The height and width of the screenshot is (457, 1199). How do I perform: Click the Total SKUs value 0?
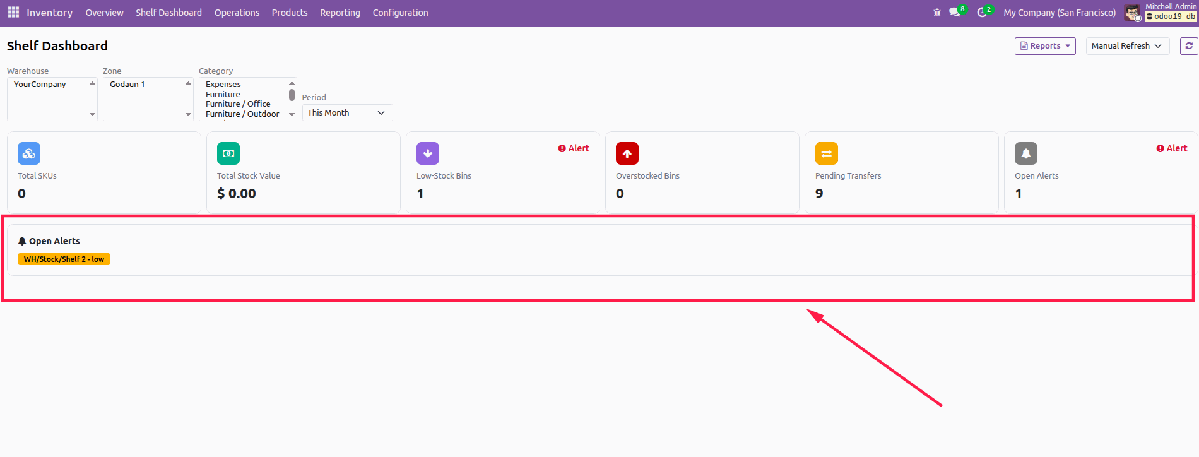point(21,193)
